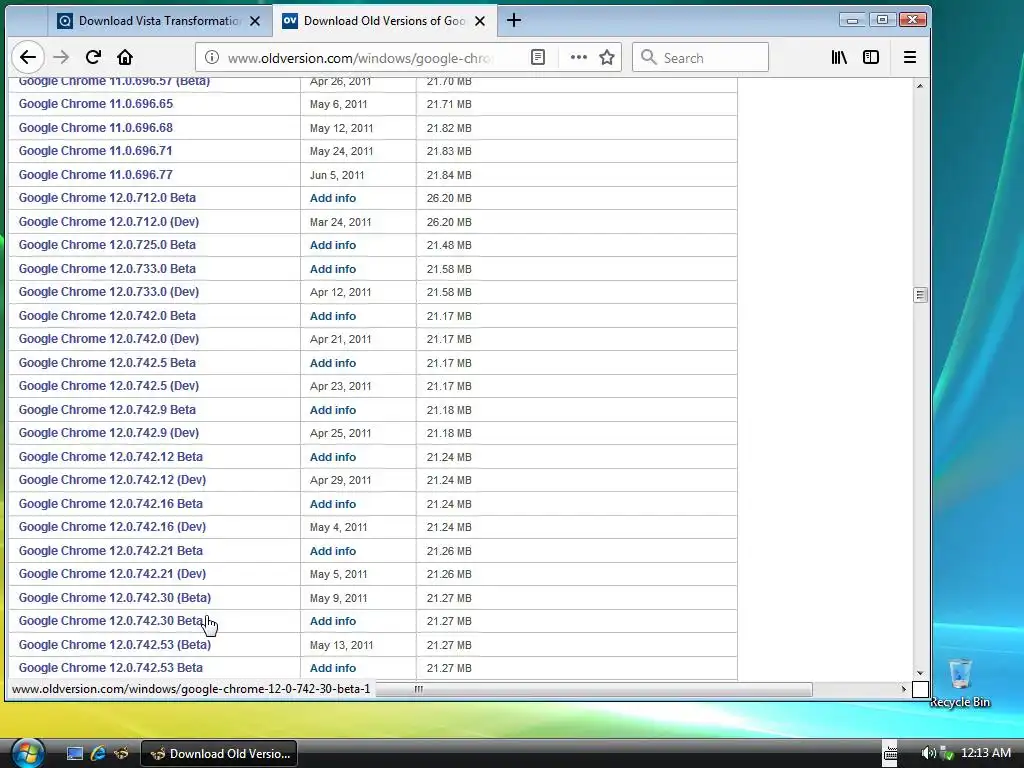Screen dimensions: 1024x768
Task: Open Google Chrome 12.0.742.12 (Dev) link
Action: (112, 480)
